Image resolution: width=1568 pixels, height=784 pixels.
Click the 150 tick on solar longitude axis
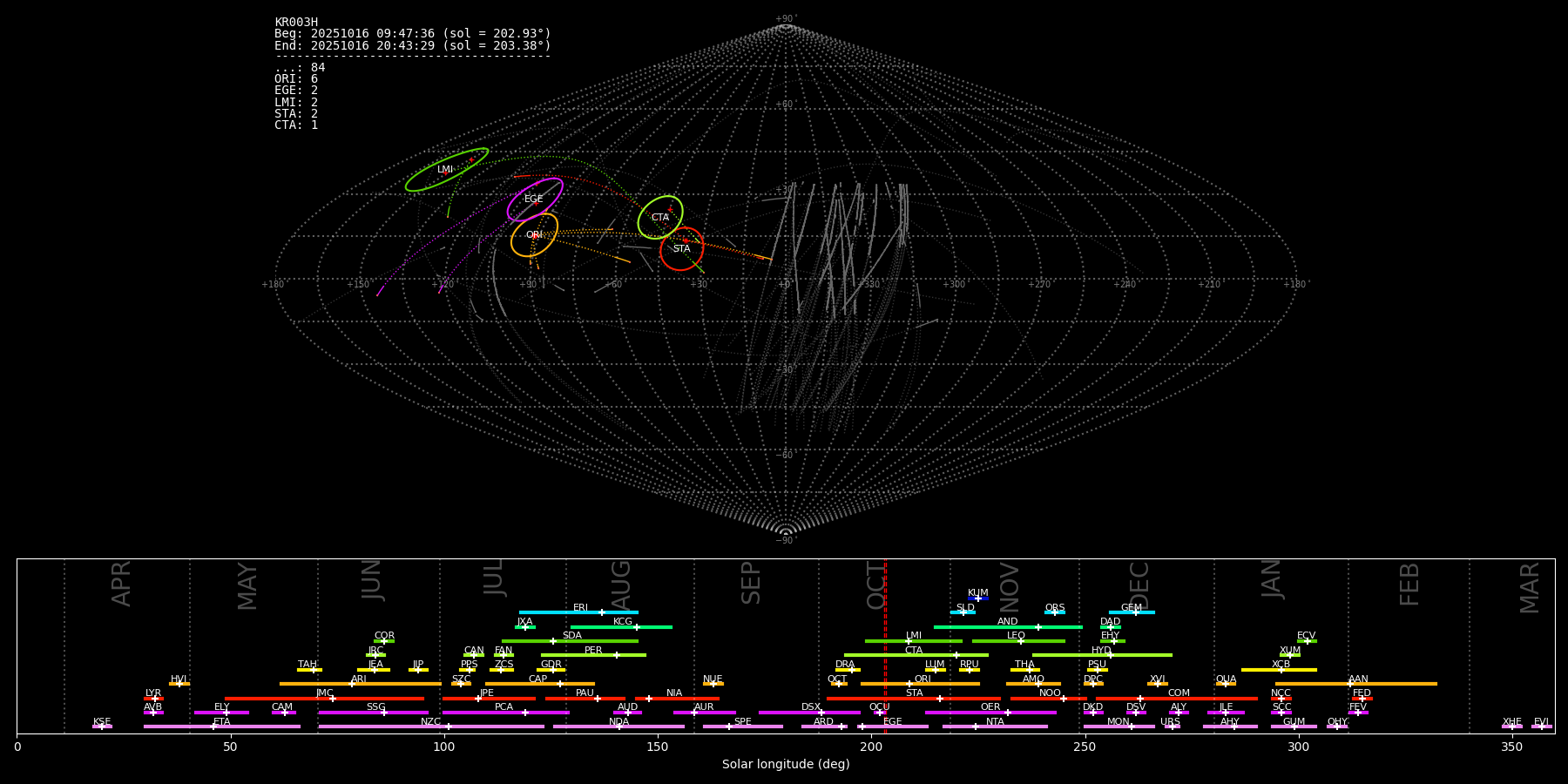point(658,747)
